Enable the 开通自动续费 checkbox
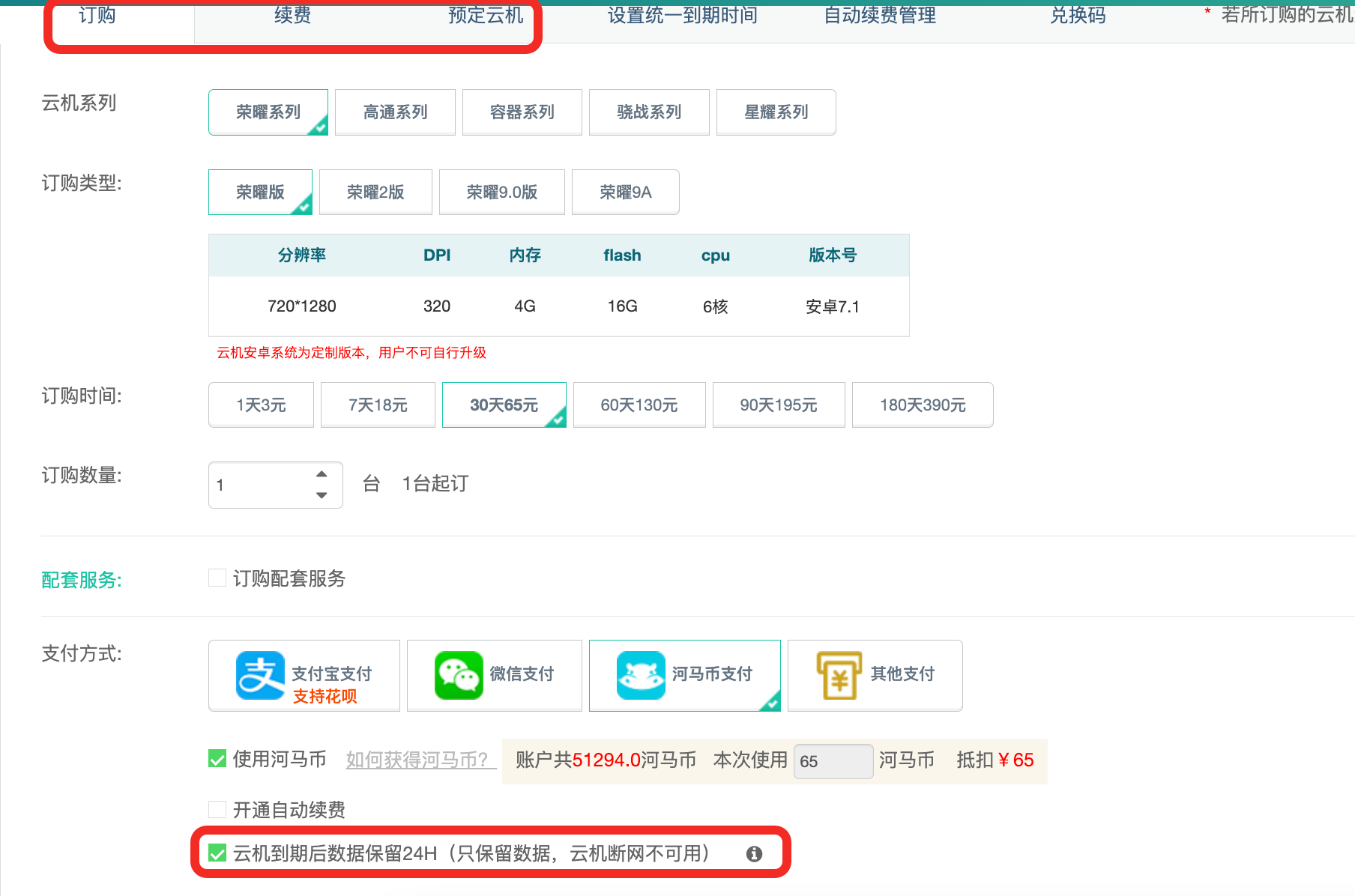 point(217,809)
